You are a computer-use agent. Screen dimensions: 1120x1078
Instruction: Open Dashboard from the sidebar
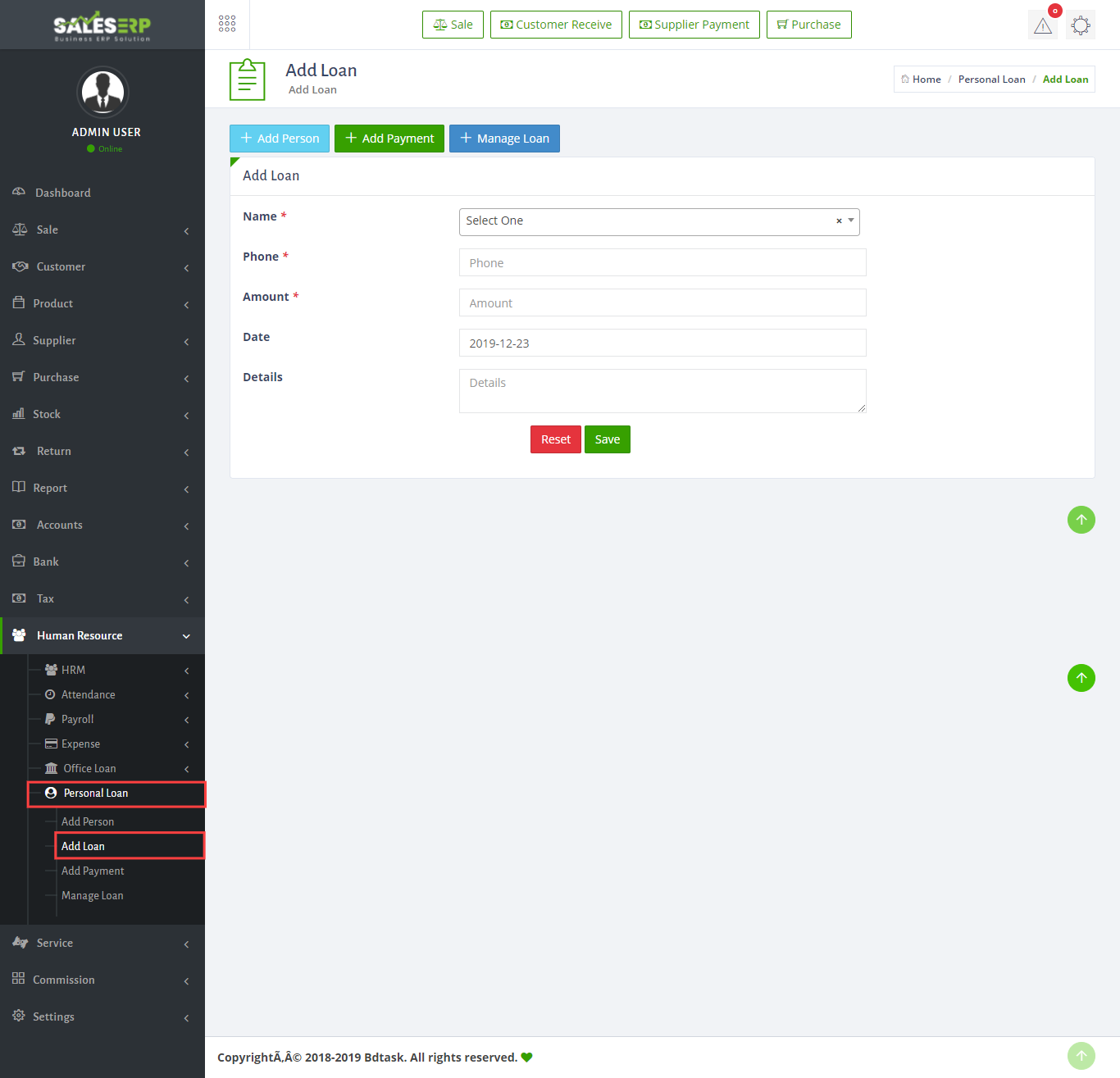point(63,193)
